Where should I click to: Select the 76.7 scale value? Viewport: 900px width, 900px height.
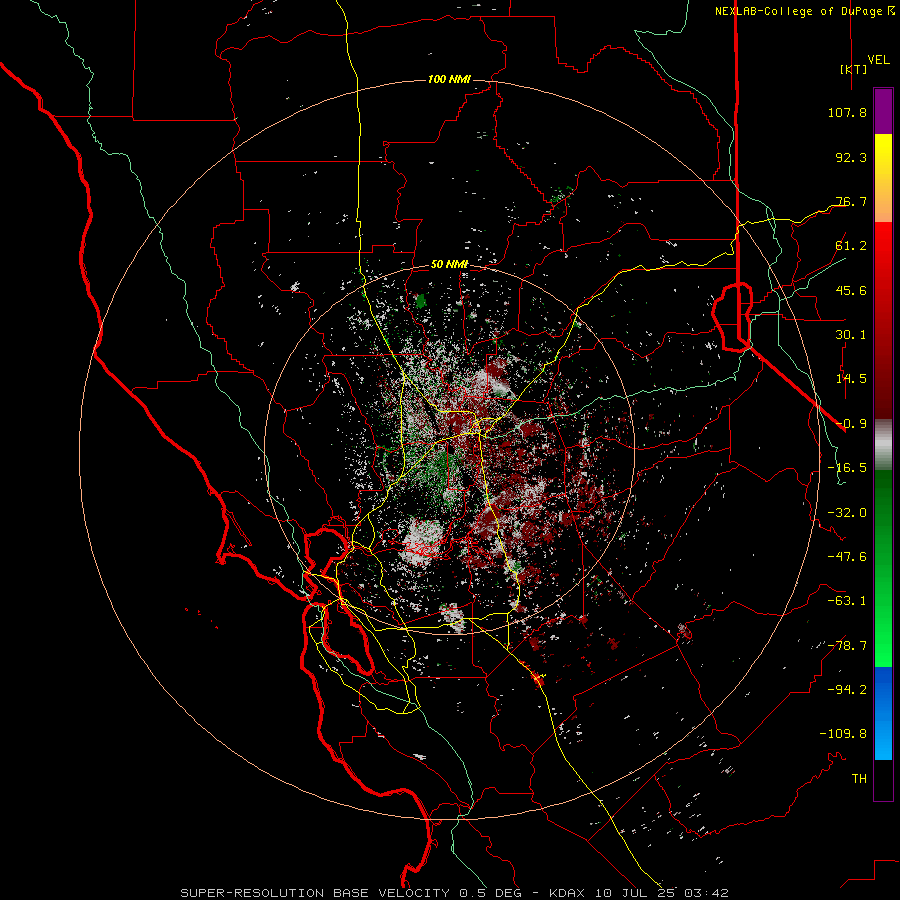851,201
